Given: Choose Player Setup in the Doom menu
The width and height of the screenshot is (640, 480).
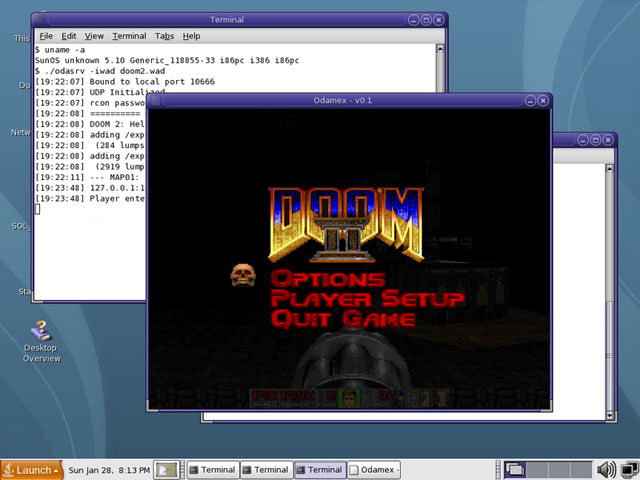Looking at the screenshot, I should click(367, 299).
